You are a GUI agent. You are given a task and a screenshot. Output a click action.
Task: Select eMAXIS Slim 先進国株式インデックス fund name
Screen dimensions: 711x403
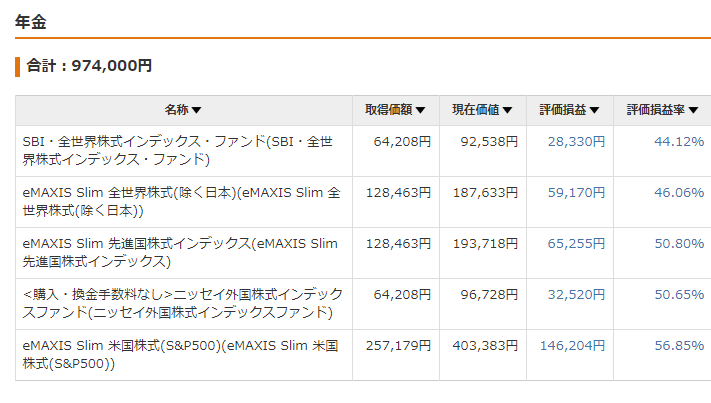[180, 252]
